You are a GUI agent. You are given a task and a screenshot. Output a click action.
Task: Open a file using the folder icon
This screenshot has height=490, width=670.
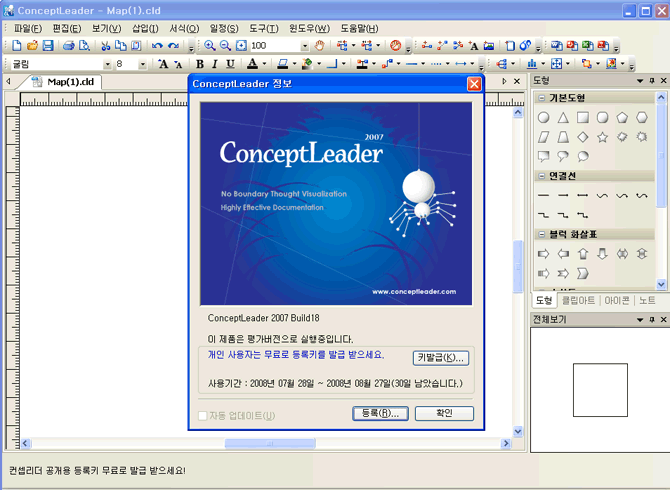[32, 45]
